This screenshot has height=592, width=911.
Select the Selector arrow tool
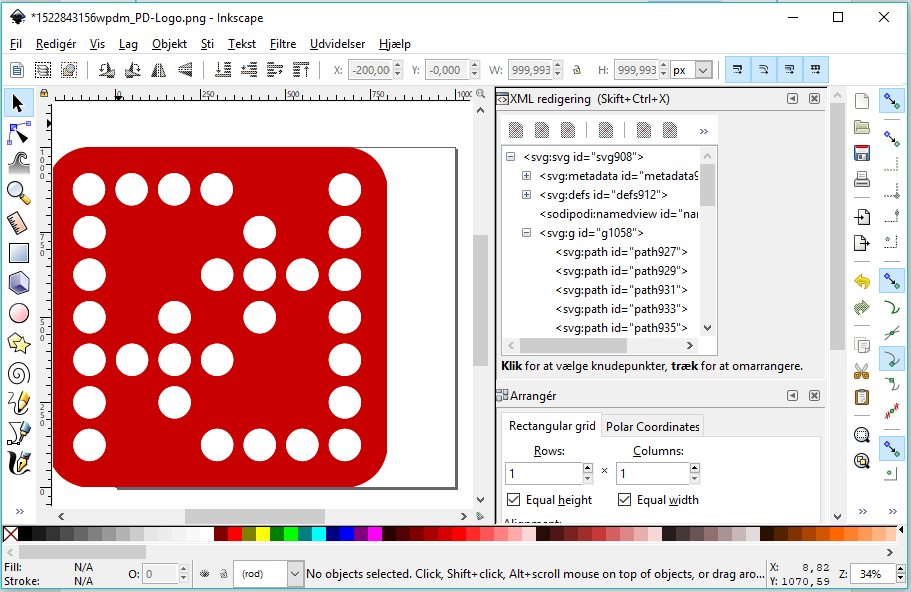click(x=19, y=103)
